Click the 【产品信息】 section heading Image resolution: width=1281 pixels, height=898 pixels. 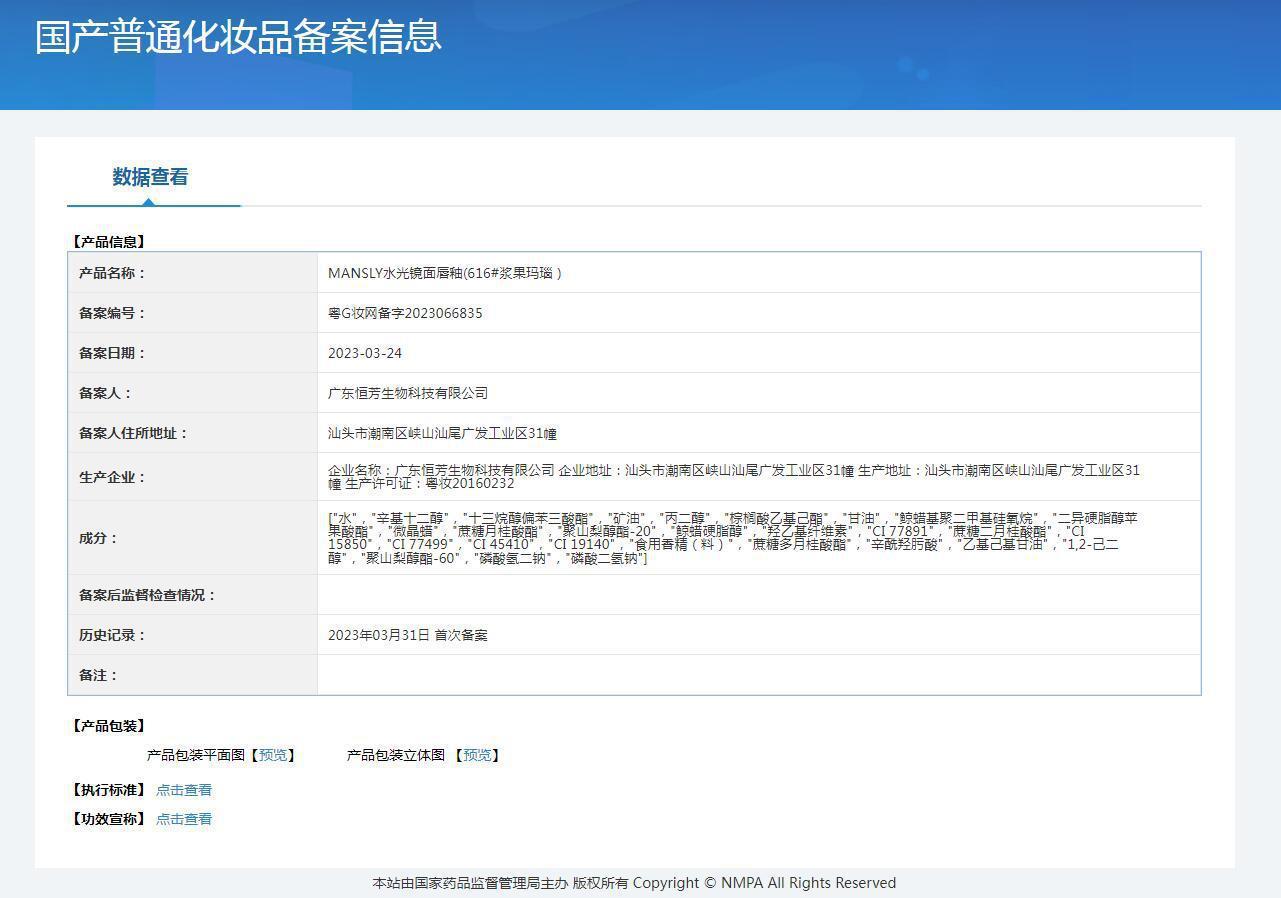pyautogui.click(x=109, y=242)
